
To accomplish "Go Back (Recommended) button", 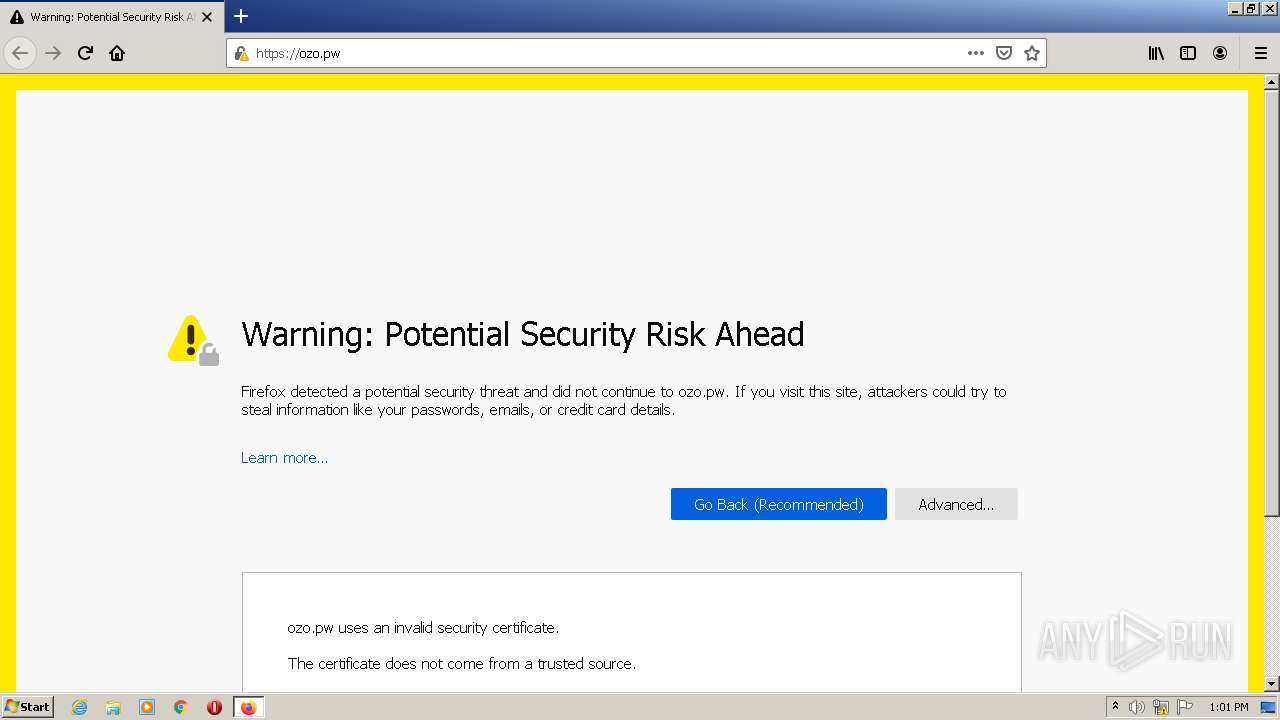I will tap(779, 504).
